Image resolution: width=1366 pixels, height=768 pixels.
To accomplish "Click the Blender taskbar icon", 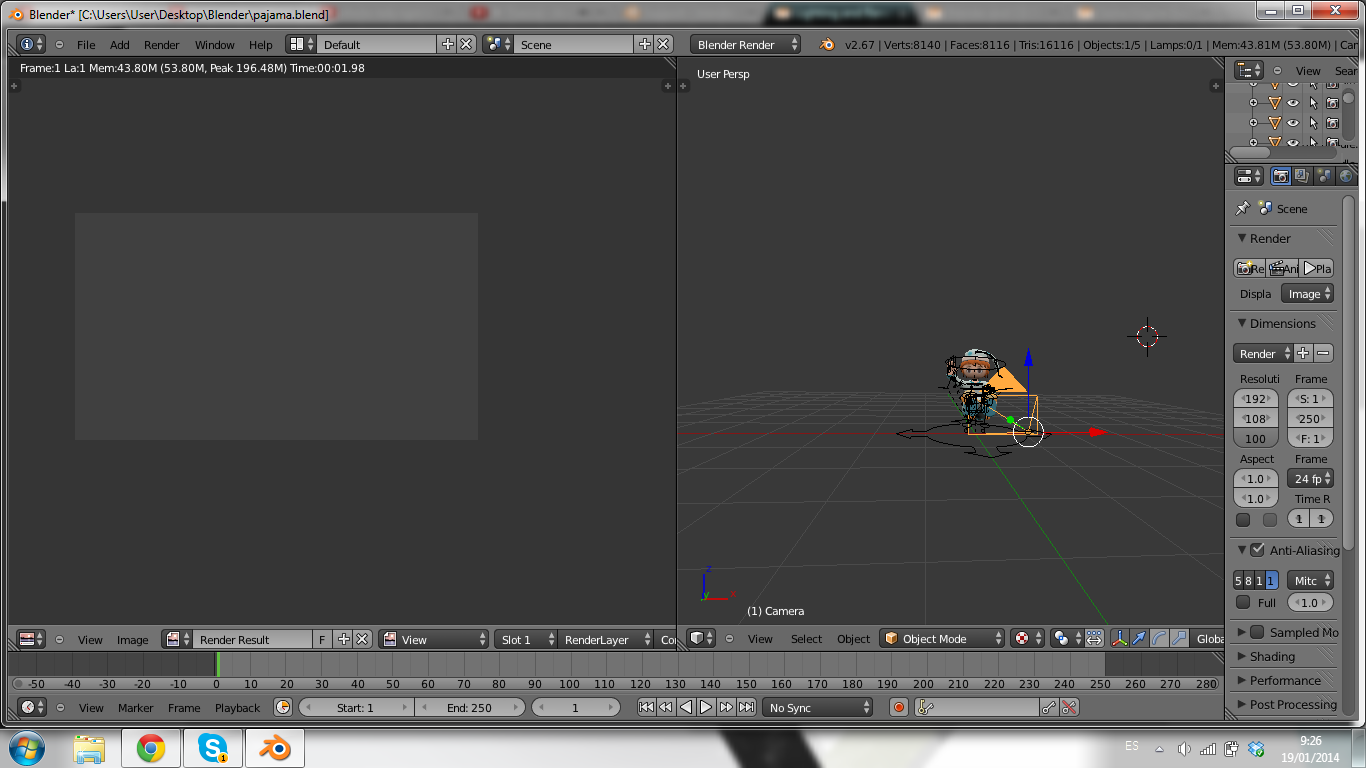I will [275, 748].
